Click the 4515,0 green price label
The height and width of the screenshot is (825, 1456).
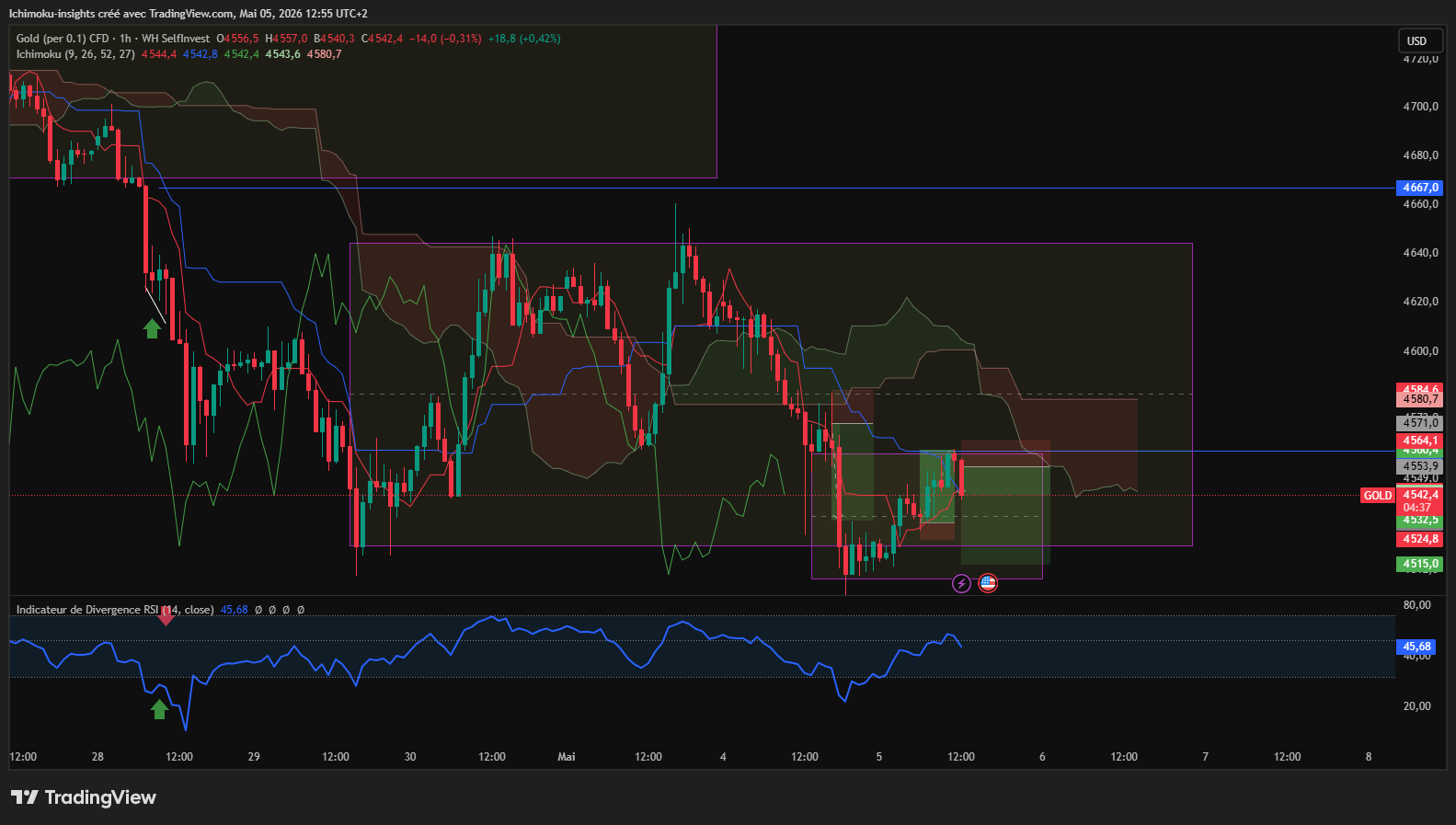[1420, 564]
